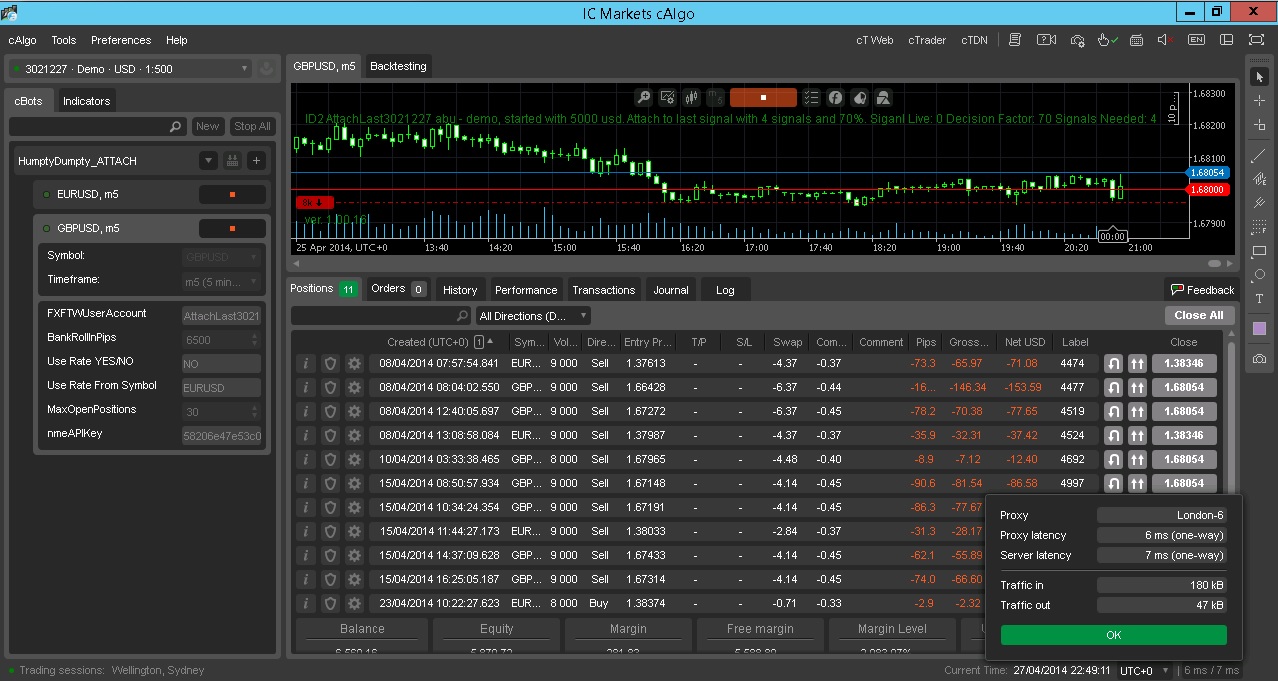
Task: Switch to the Indicators tab
Action: click(86, 101)
